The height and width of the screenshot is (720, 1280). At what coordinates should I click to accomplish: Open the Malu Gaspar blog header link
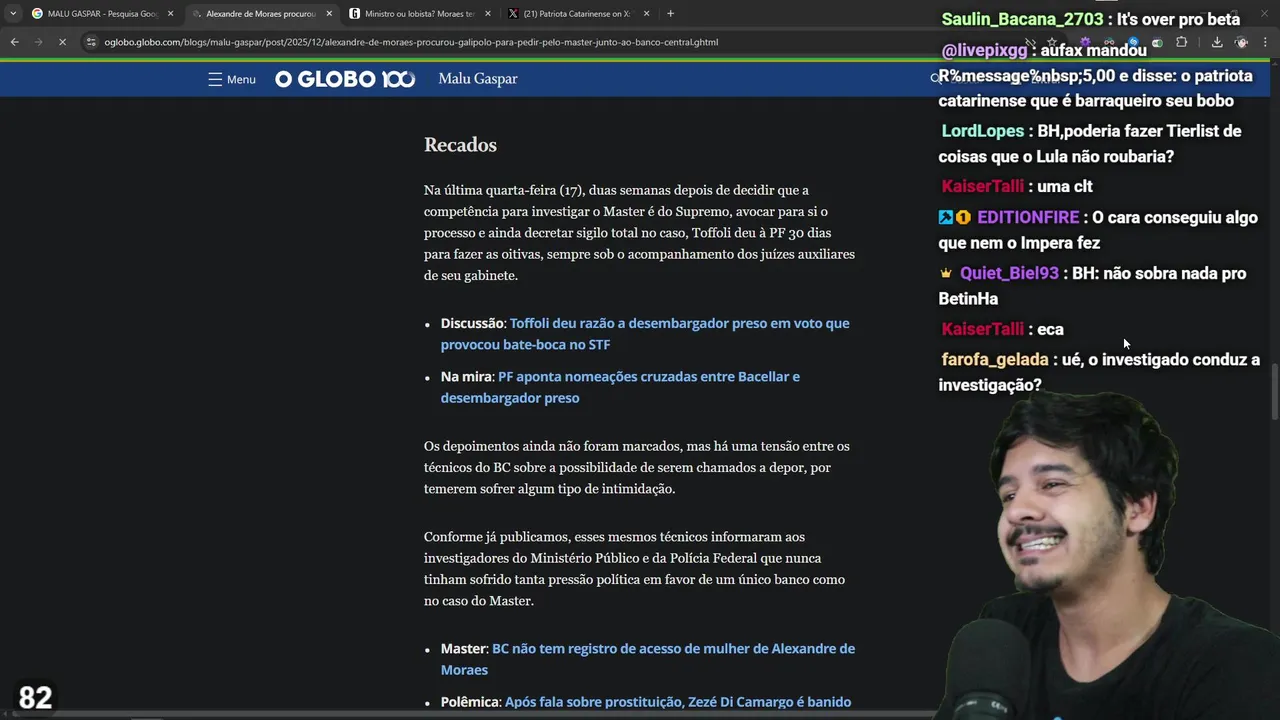tap(478, 79)
